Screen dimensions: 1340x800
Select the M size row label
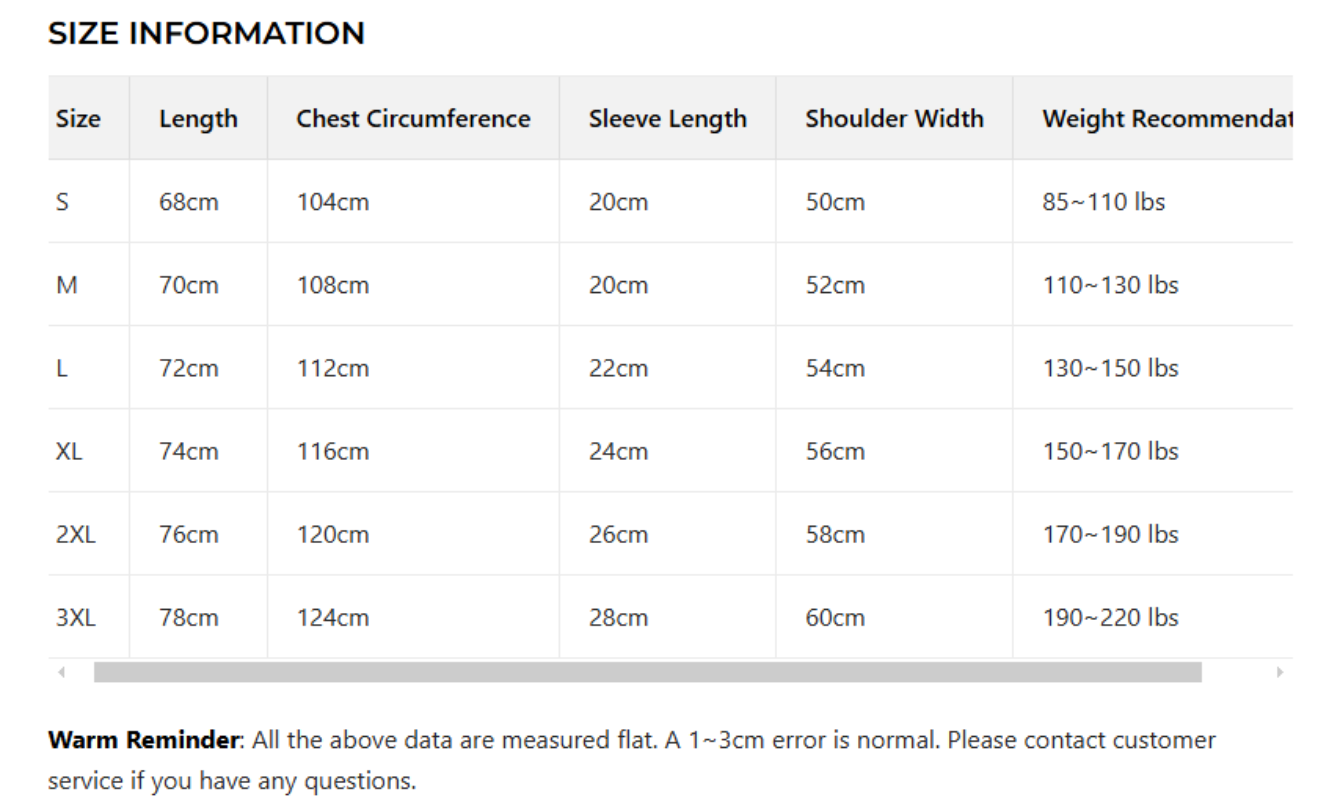coord(67,285)
